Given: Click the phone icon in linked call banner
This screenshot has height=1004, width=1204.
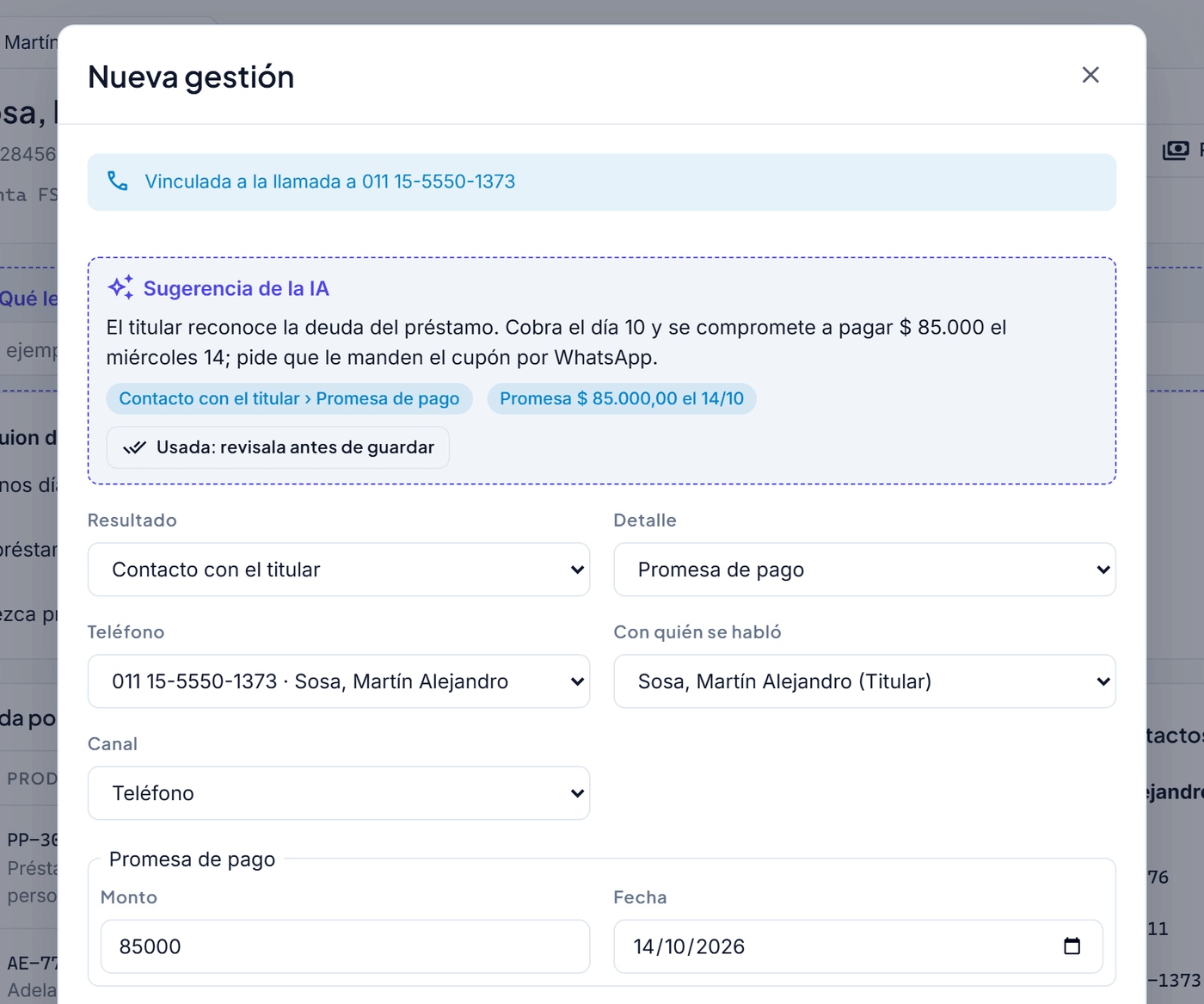Looking at the screenshot, I should click(118, 181).
